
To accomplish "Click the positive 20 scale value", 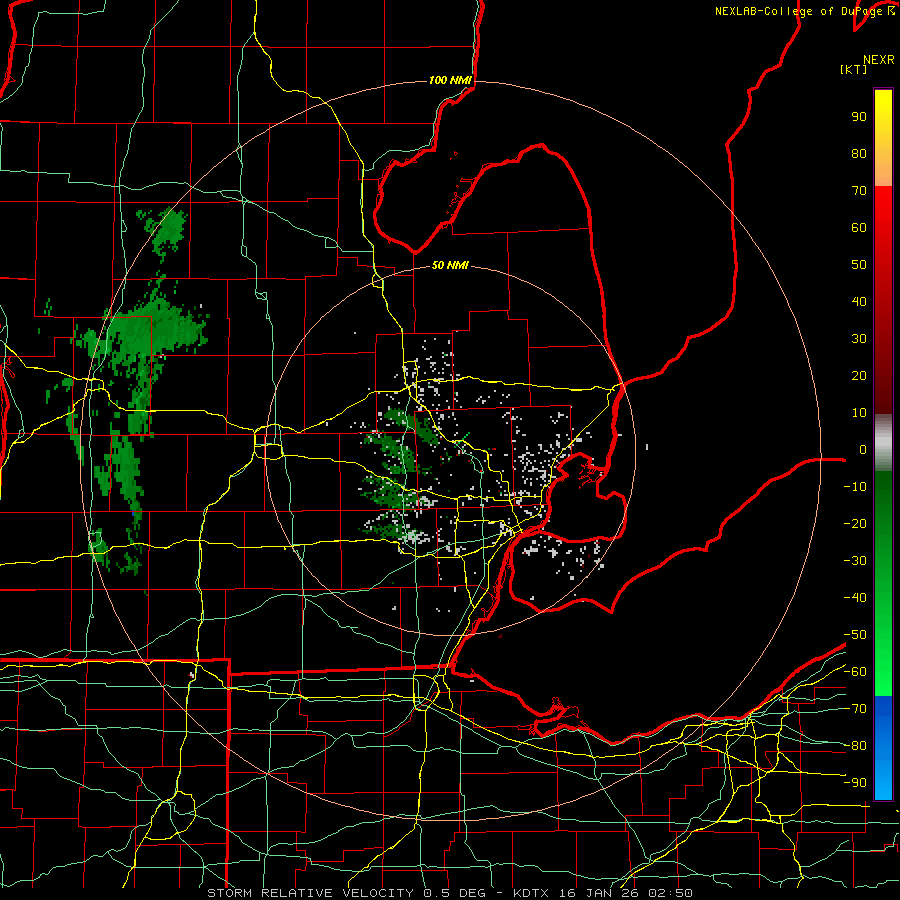I will pyautogui.click(x=859, y=375).
